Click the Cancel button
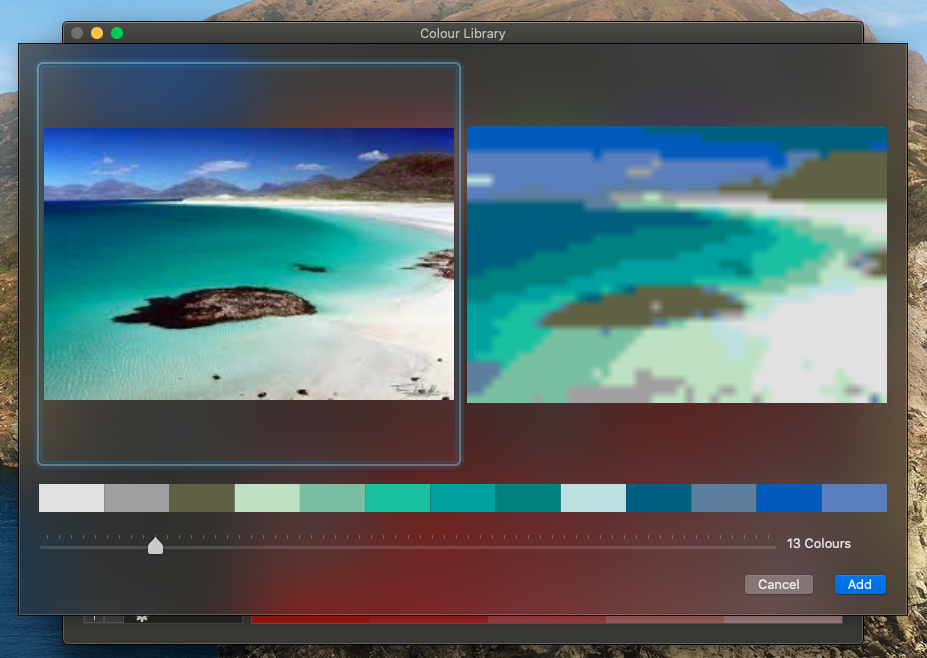This screenshot has height=658, width=927. (779, 584)
